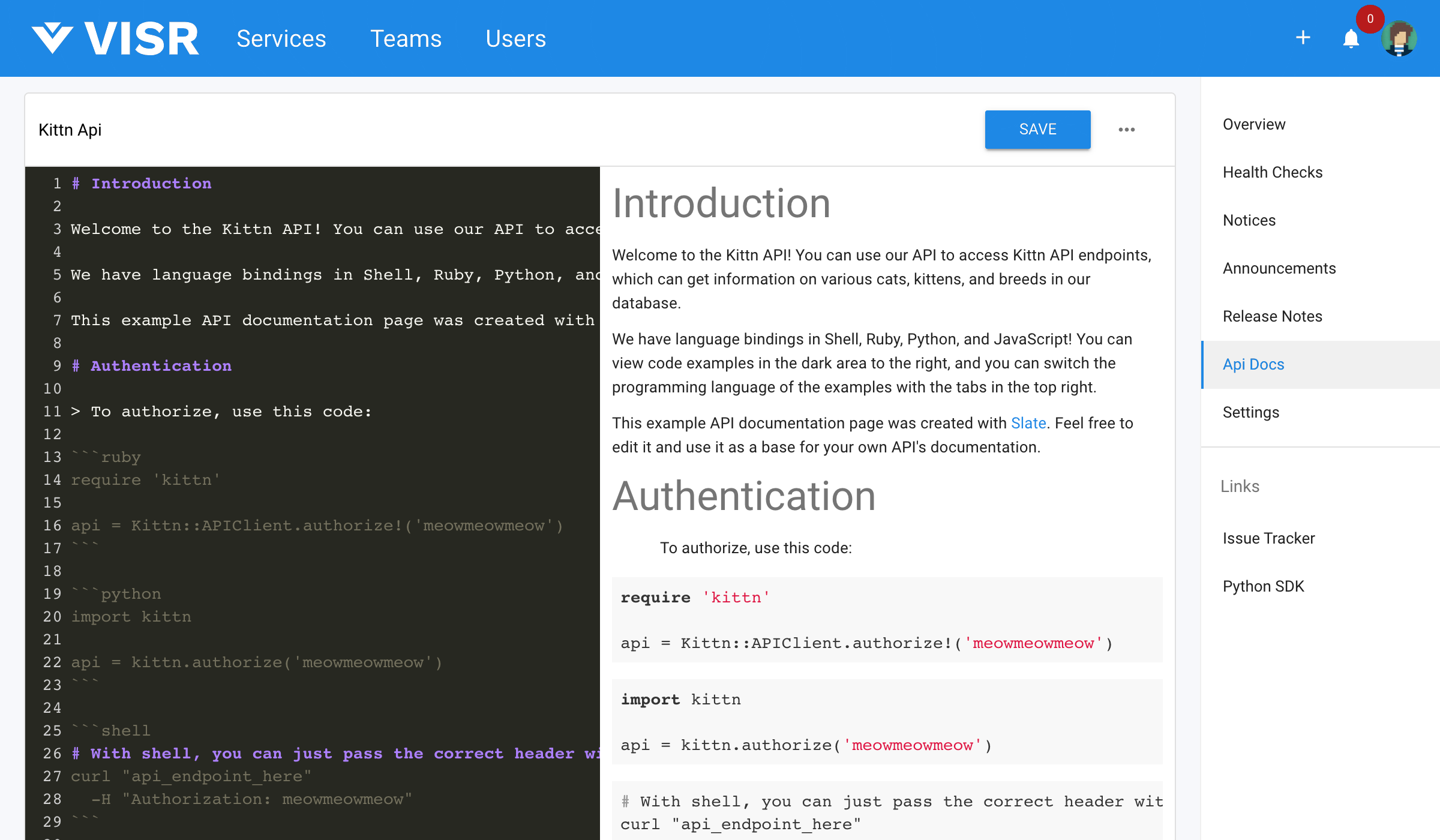1440x840 pixels.
Task: Click editor line '```ruby'
Action: point(106,457)
